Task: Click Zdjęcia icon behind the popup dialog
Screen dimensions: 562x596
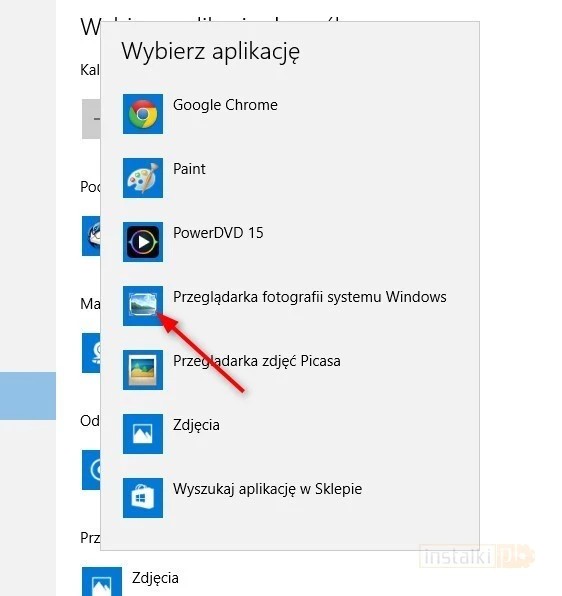Action: tap(102, 582)
